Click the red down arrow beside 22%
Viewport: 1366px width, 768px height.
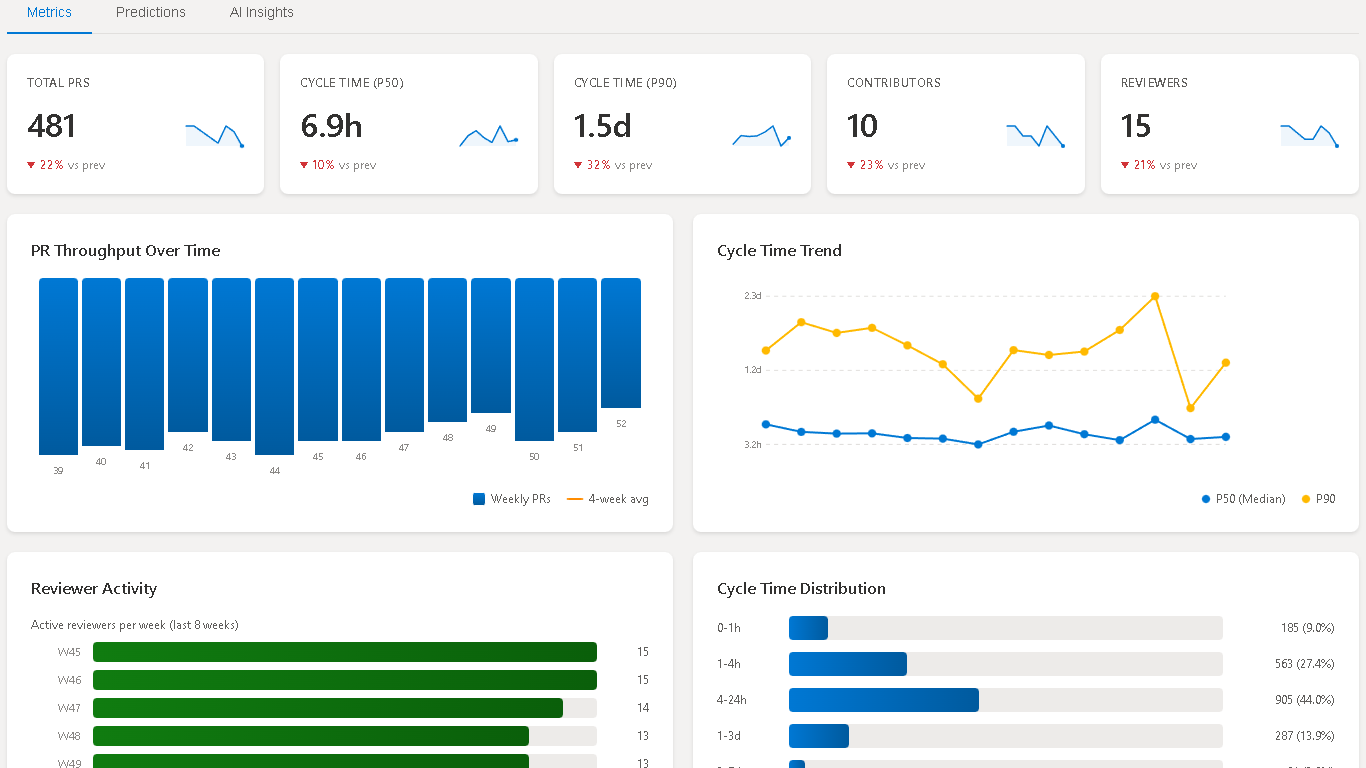[x=31, y=165]
